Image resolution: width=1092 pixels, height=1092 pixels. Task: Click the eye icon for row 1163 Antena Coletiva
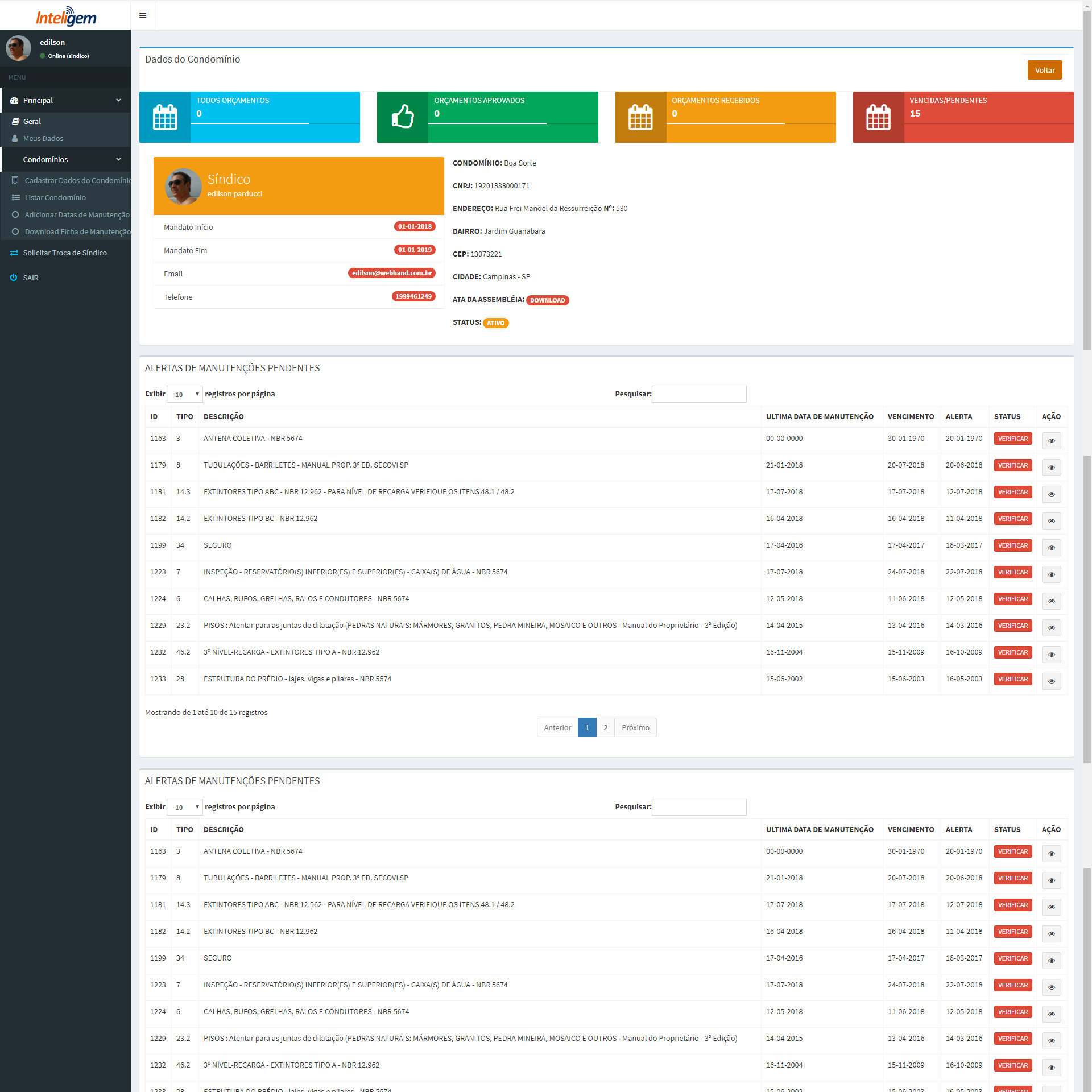1051,441
